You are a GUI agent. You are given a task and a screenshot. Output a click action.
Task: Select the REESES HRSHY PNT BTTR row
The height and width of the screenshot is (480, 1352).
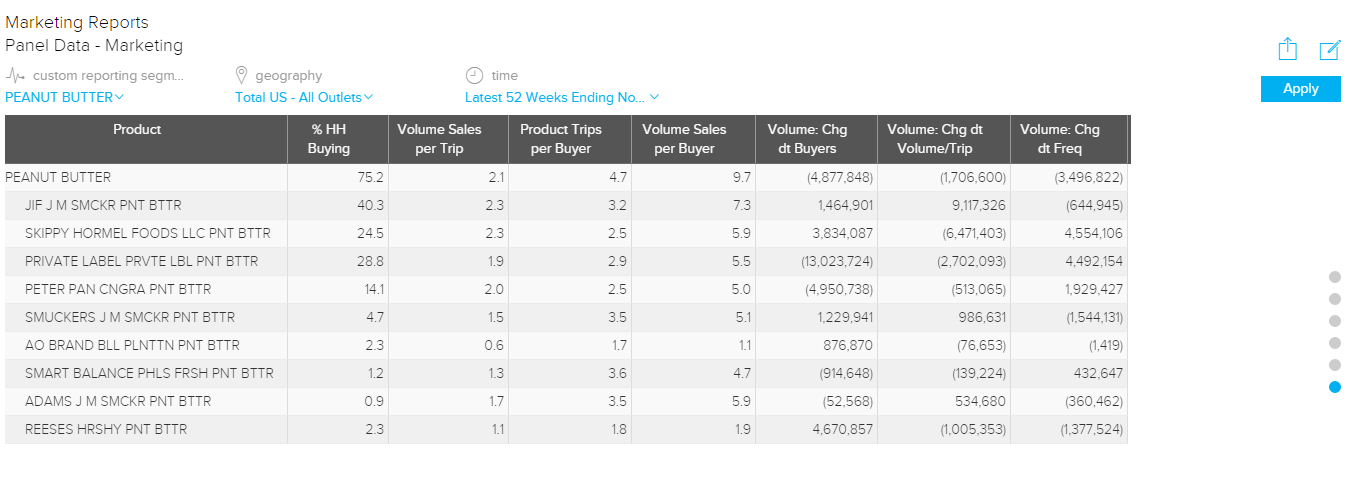click(x=106, y=429)
